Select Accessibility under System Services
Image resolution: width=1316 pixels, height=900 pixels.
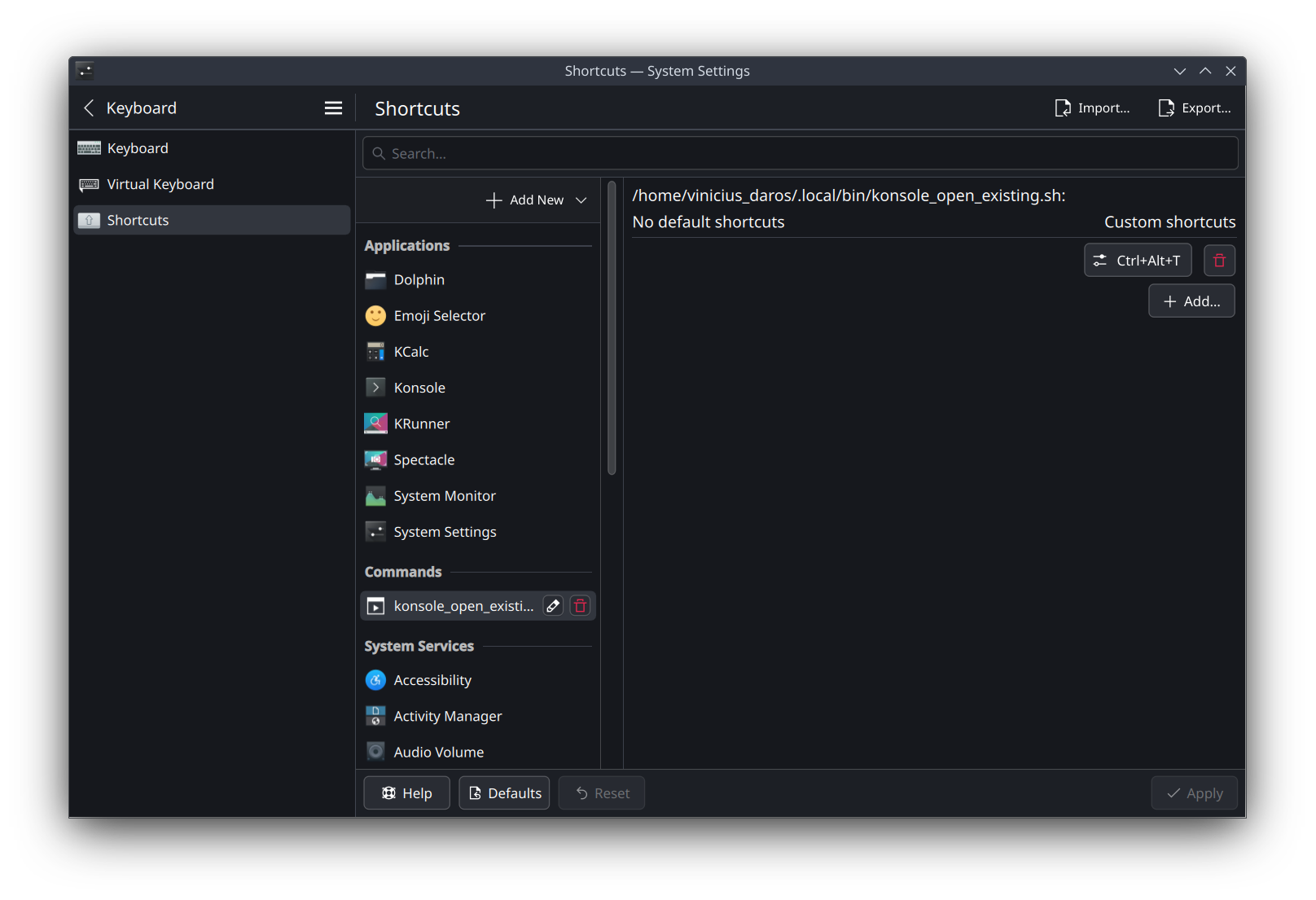click(x=432, y=680)
